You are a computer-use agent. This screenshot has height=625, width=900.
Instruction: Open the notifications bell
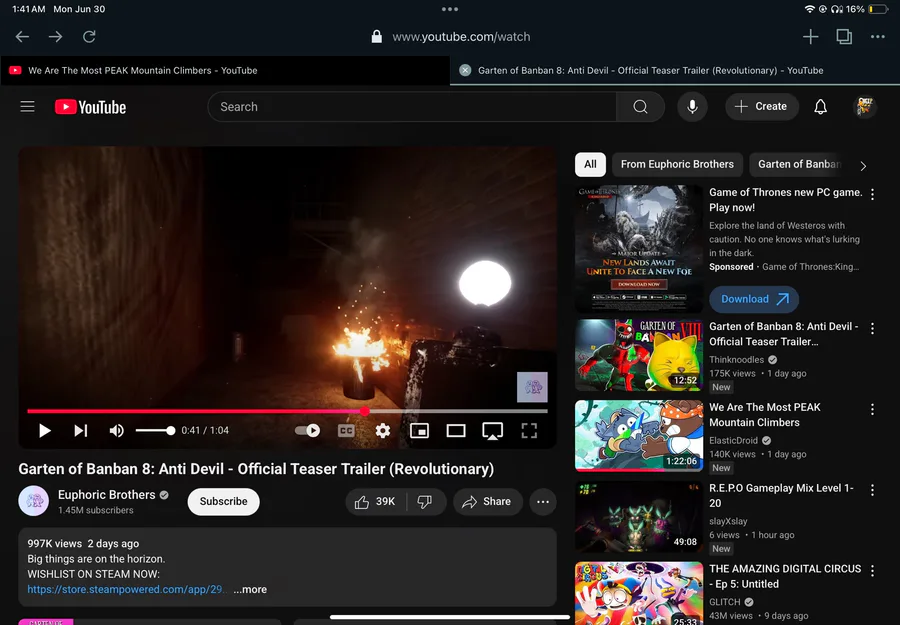(x=821, y=107)
